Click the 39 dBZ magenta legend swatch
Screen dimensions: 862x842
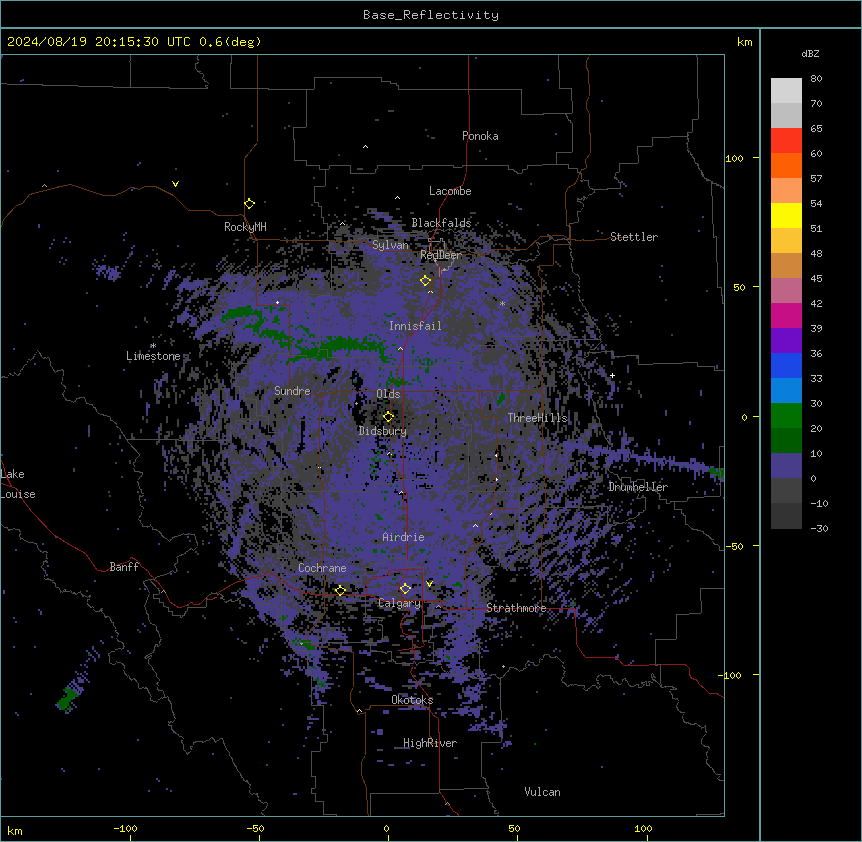(x=786, y=315)
